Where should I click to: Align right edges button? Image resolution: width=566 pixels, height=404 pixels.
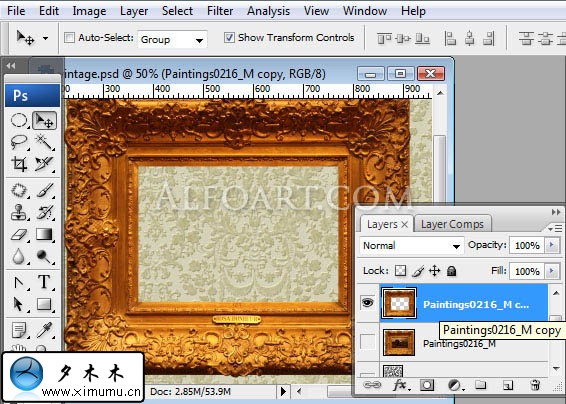pyautogui.click(x=488, y=38)
